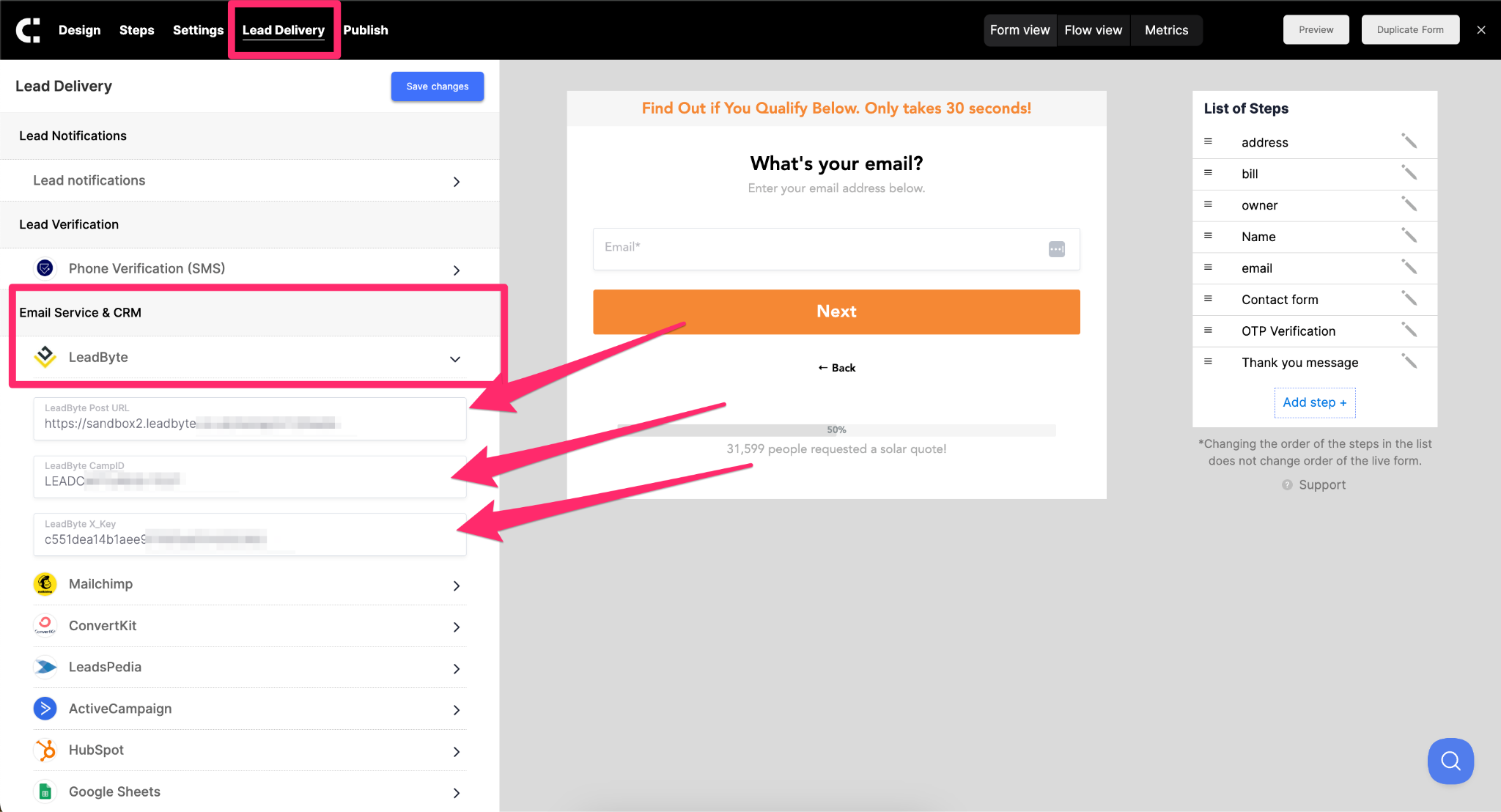Open the blue chat search bubble
1501x812 pixels.
1450,761
